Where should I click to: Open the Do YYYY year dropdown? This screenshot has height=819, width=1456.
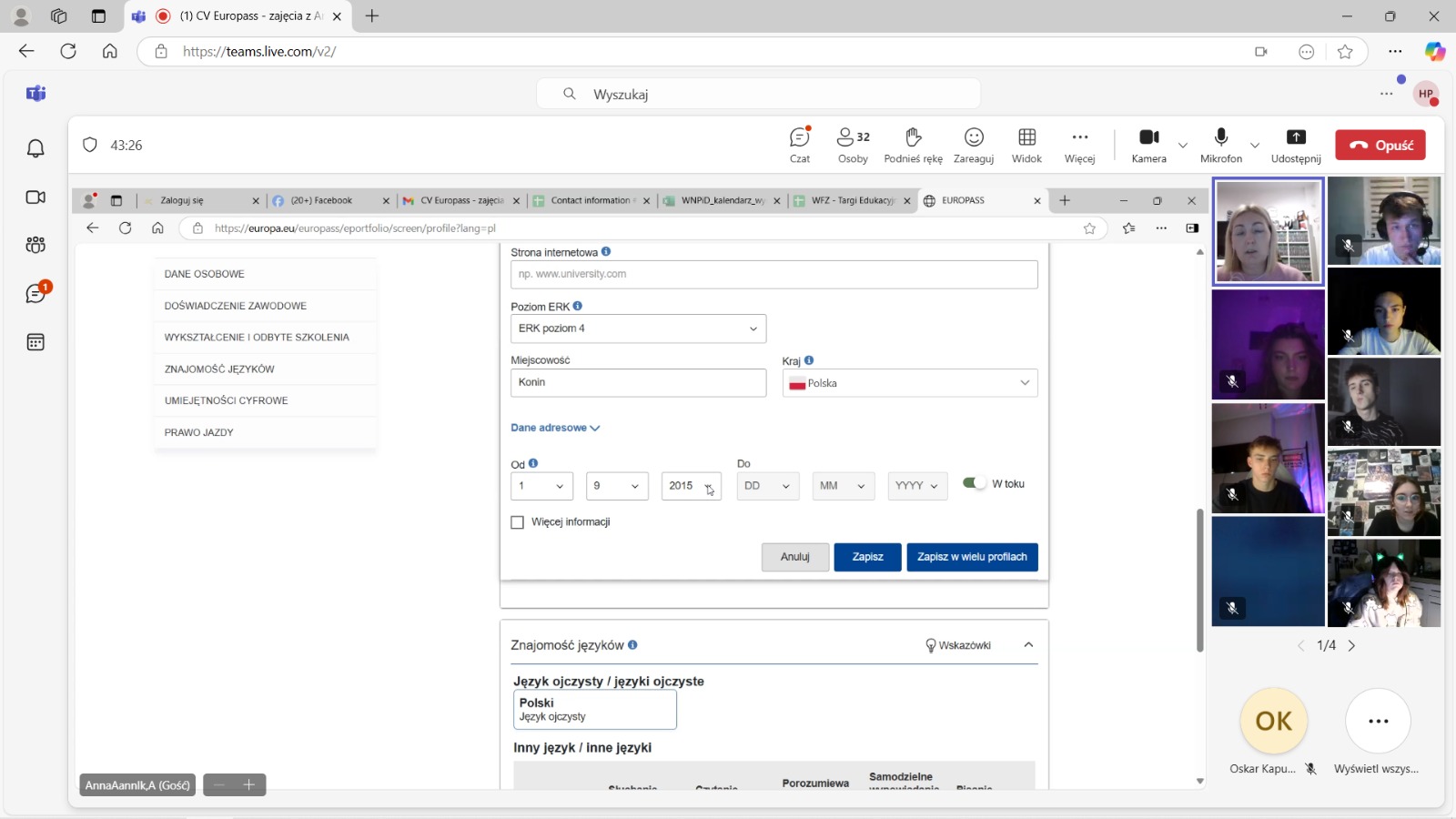tap(917, 486)
